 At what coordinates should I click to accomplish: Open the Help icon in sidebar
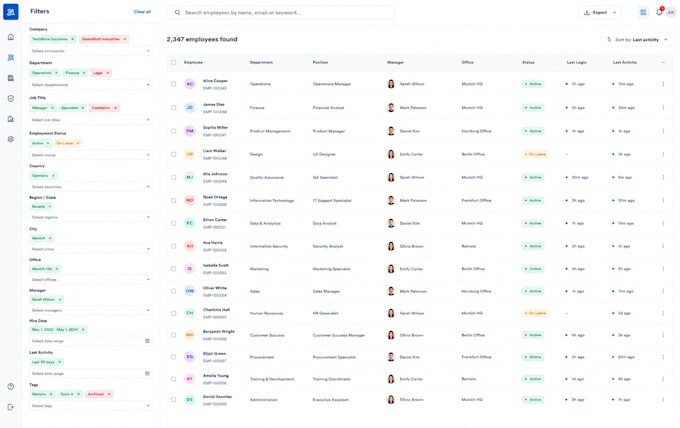tap(11, 386)
